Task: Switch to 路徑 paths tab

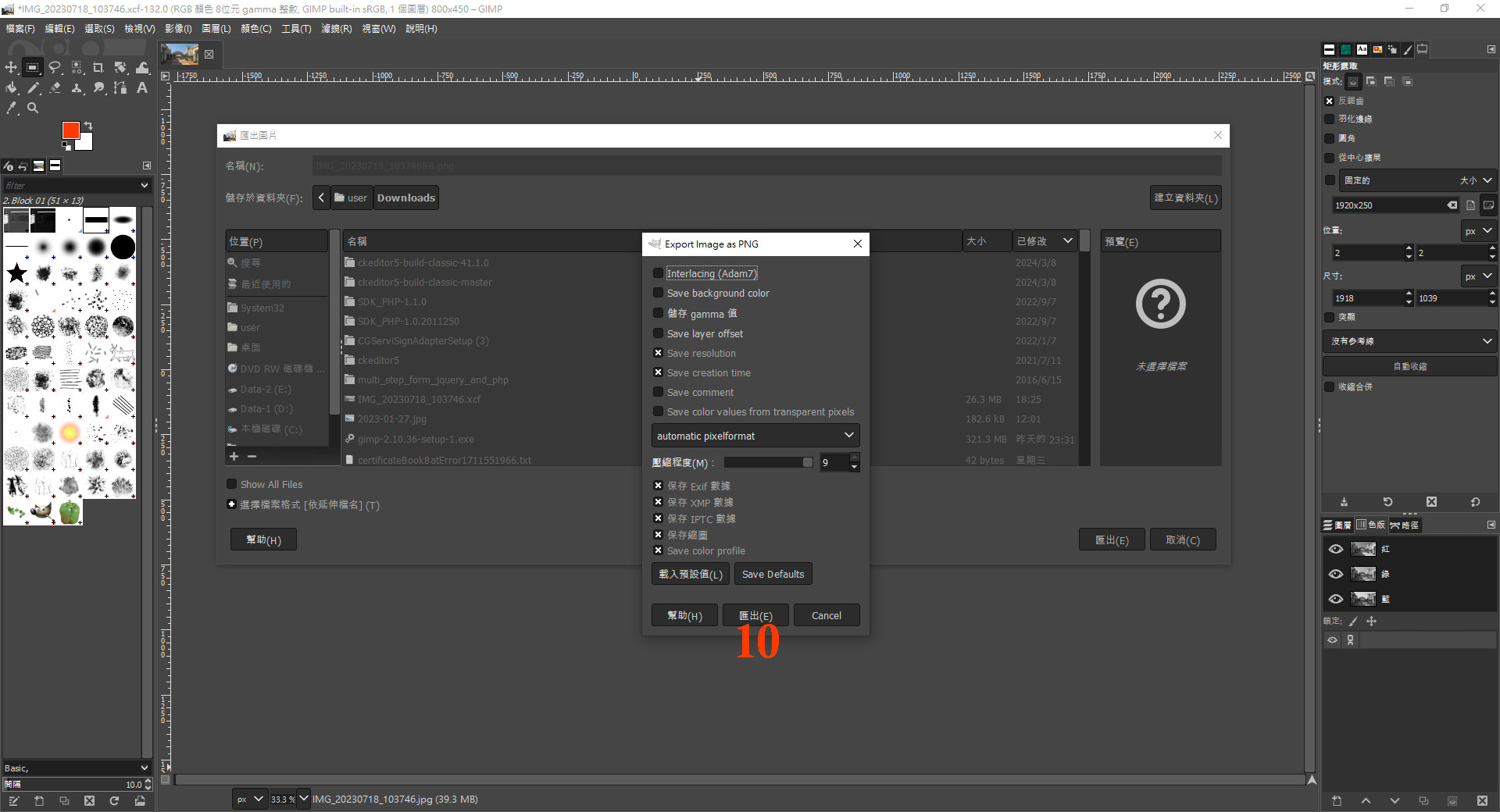Action: [x=1404, y=525]
